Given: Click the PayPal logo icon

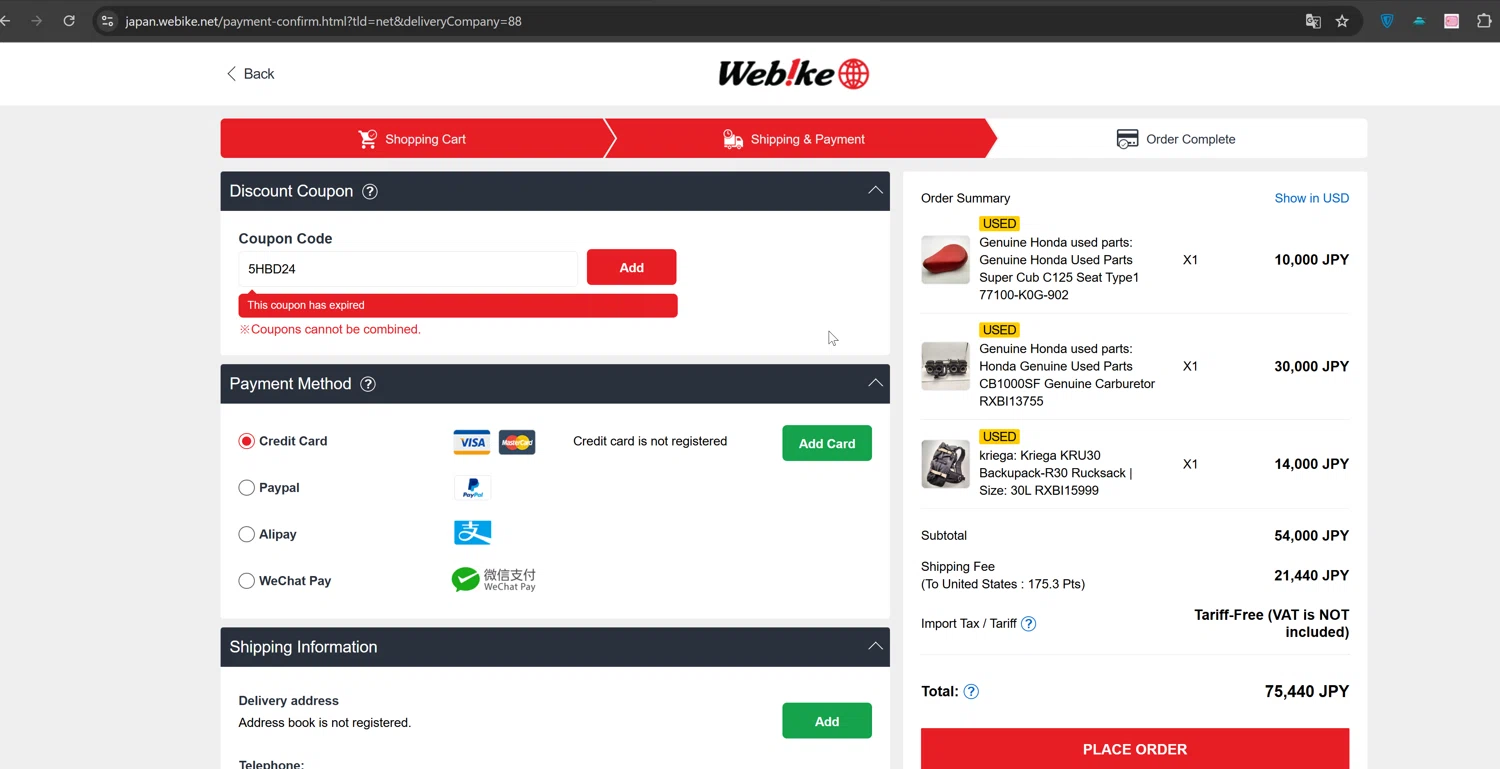Looking at the screenshot, I should click(x=473, y=487).
